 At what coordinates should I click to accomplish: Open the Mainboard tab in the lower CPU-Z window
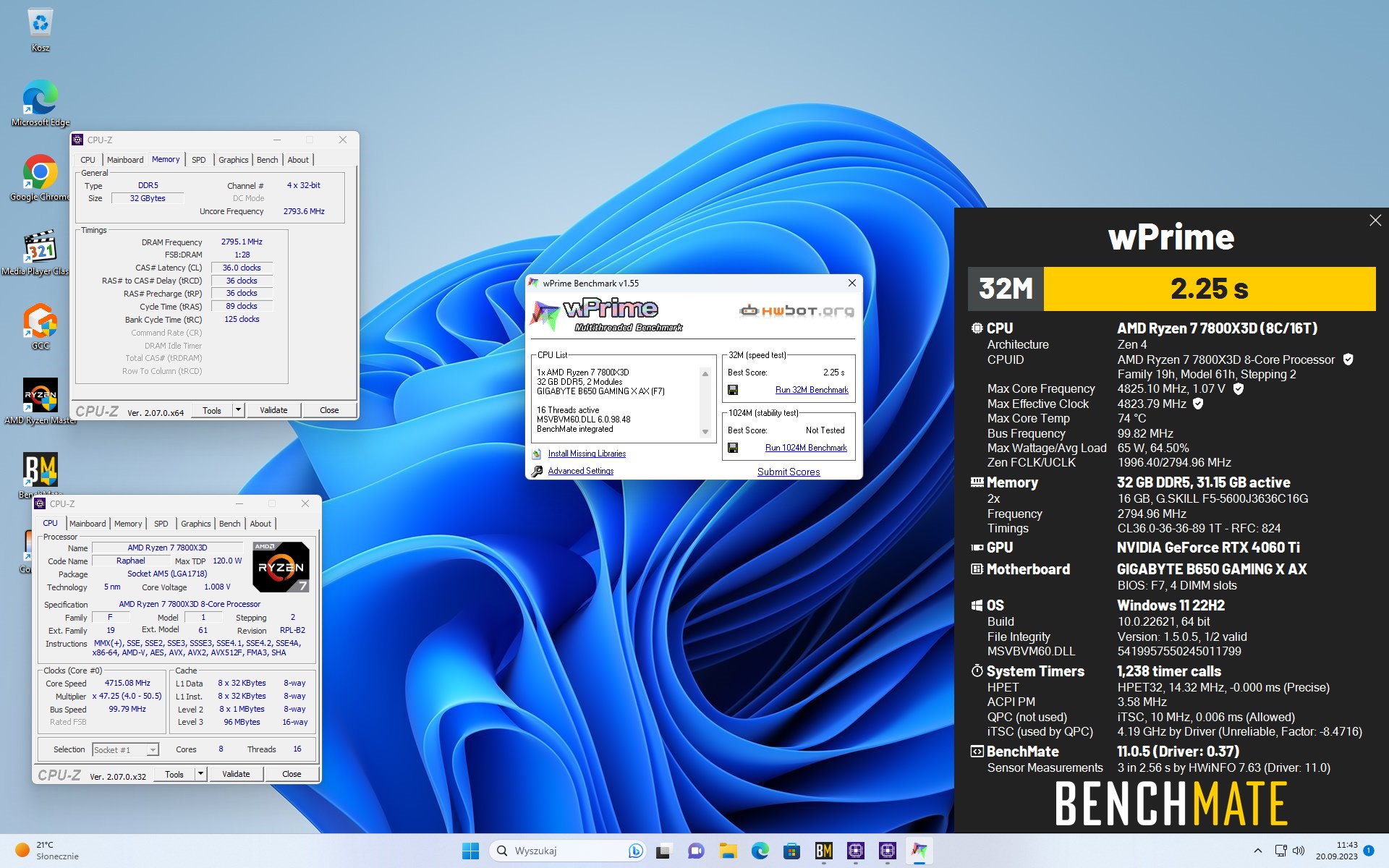click(88, 524)
